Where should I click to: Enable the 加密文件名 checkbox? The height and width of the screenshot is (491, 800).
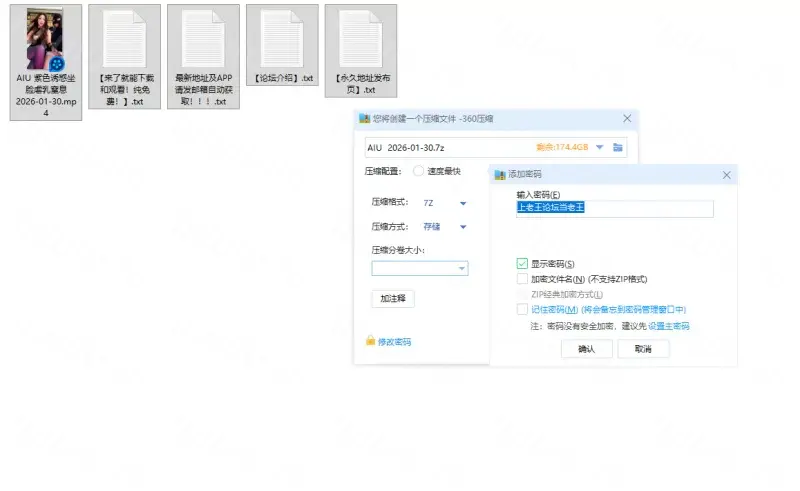[522, 279]
